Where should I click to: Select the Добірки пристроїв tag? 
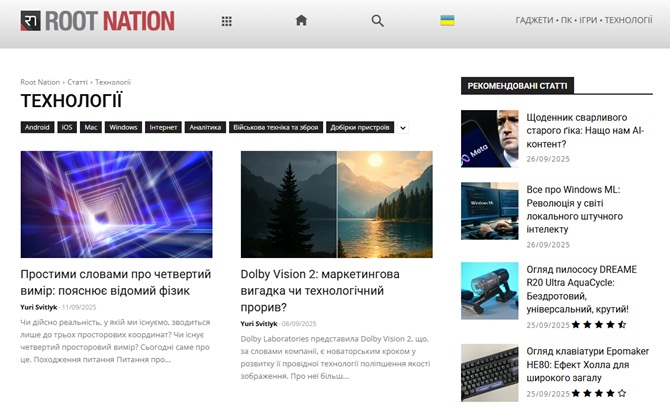click(360, 127)
